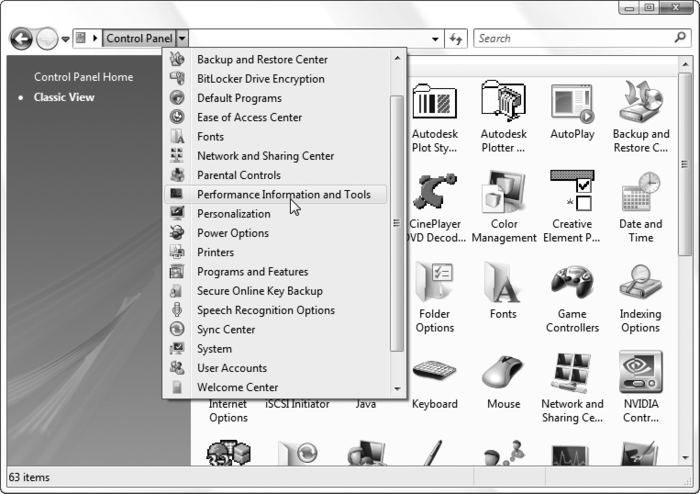The height and width of the screenshot is (494, 700).
Task: Click the Control Panel icon in address bar
Action: click(81, 38)
